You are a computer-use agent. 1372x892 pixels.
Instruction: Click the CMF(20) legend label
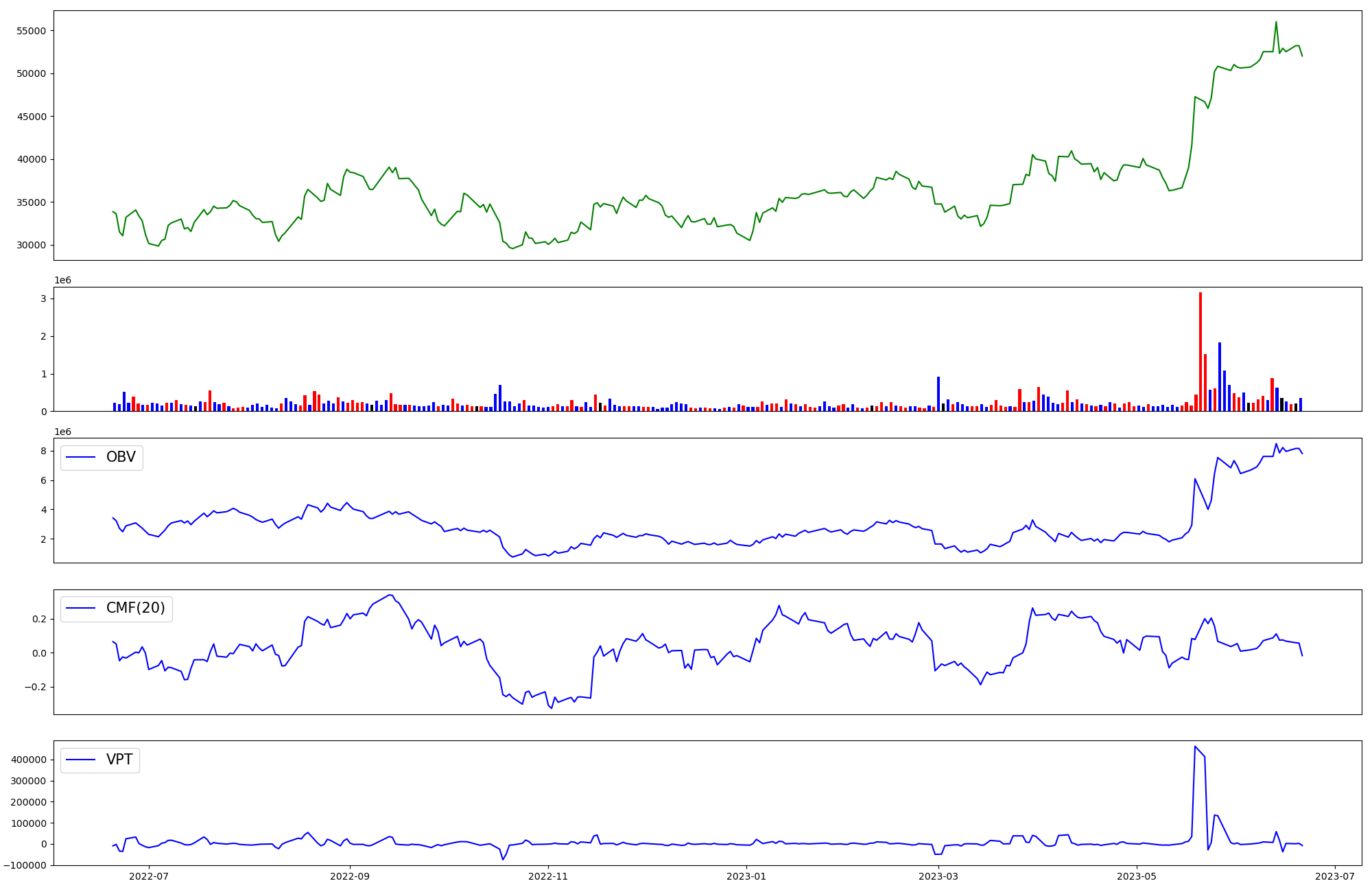pos(135,608)
